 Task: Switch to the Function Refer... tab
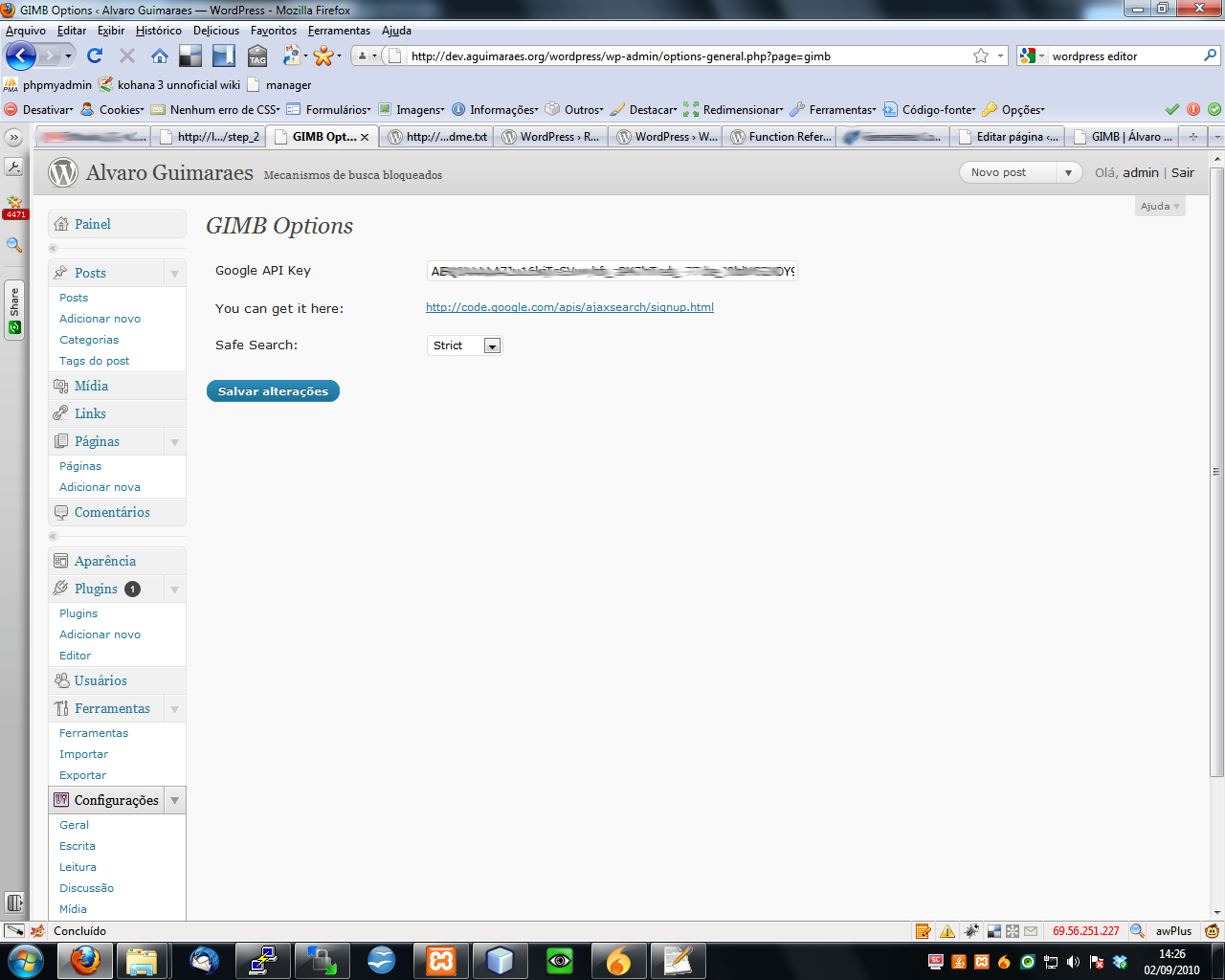tap(781, 137)
